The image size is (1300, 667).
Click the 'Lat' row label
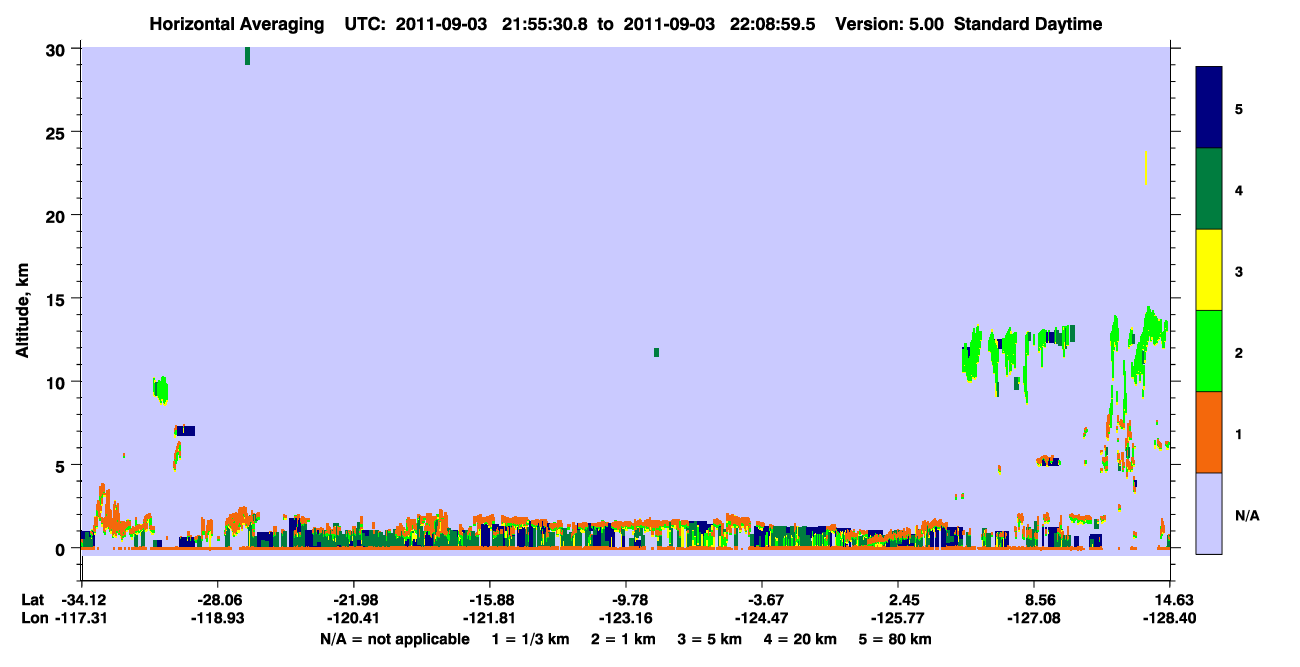tap(33, 600)
